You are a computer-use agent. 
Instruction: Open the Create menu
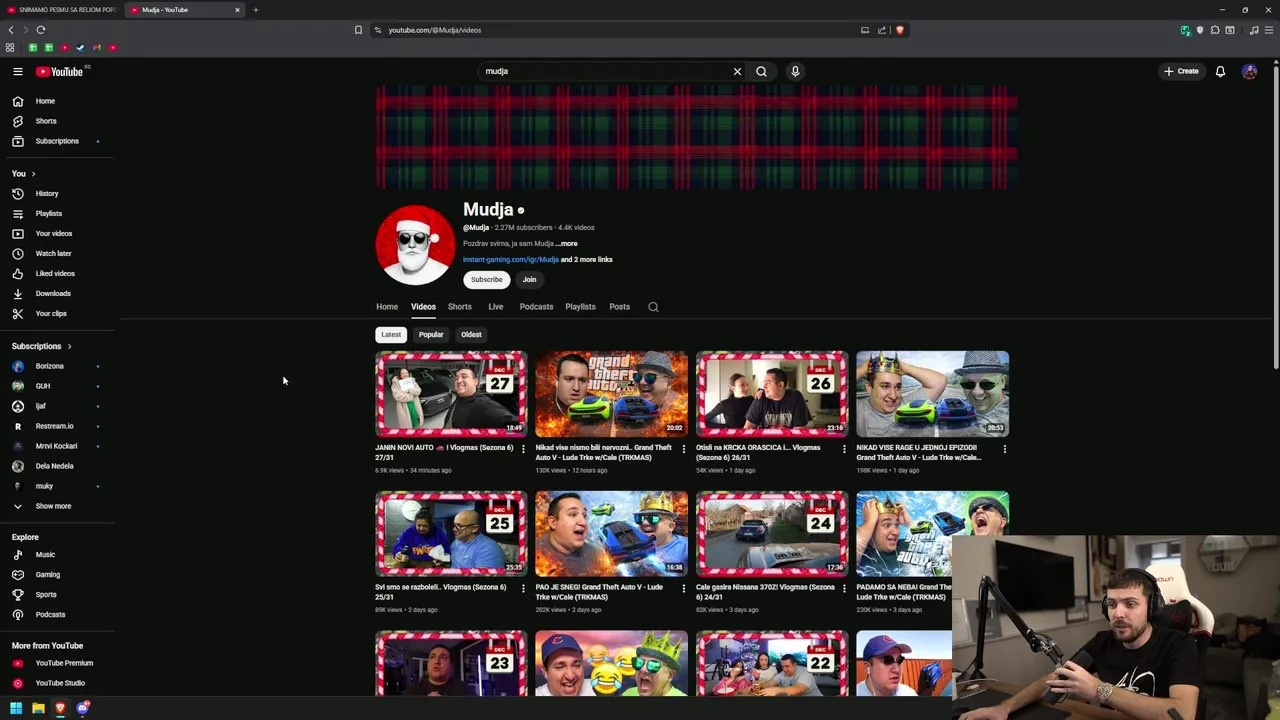(1181, 71)
